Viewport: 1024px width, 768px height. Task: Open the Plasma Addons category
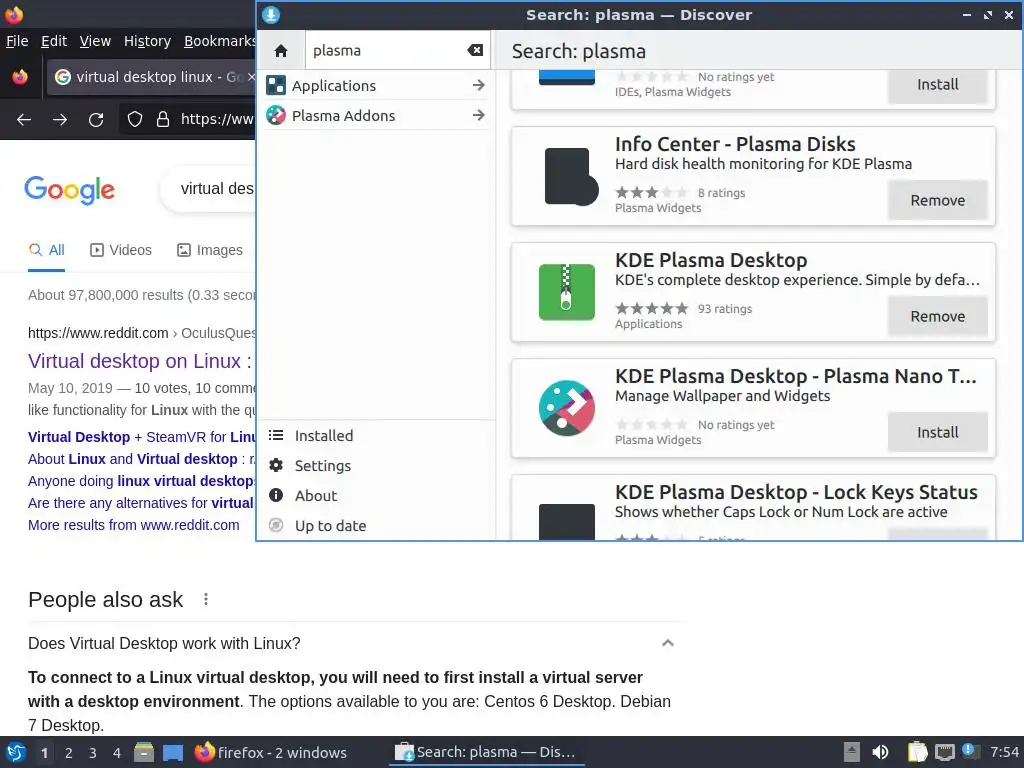376,116
